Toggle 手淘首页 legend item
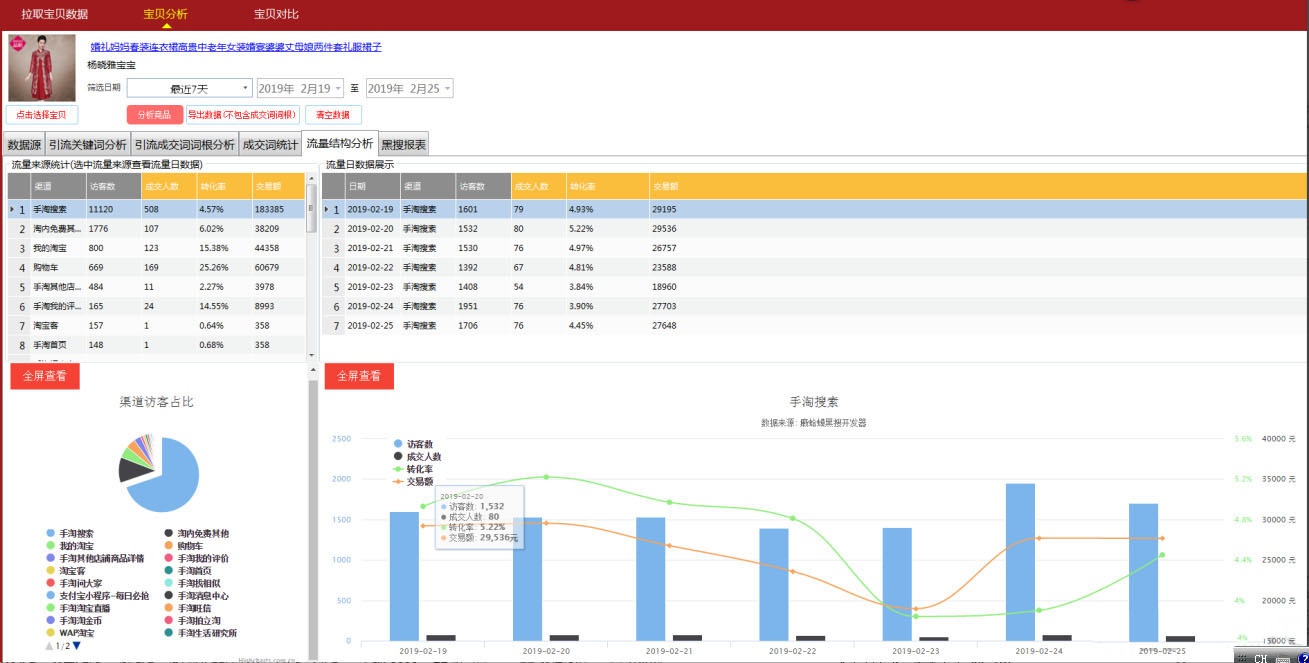This screenshot has width=1309, height=663. [x=188, y=571]
